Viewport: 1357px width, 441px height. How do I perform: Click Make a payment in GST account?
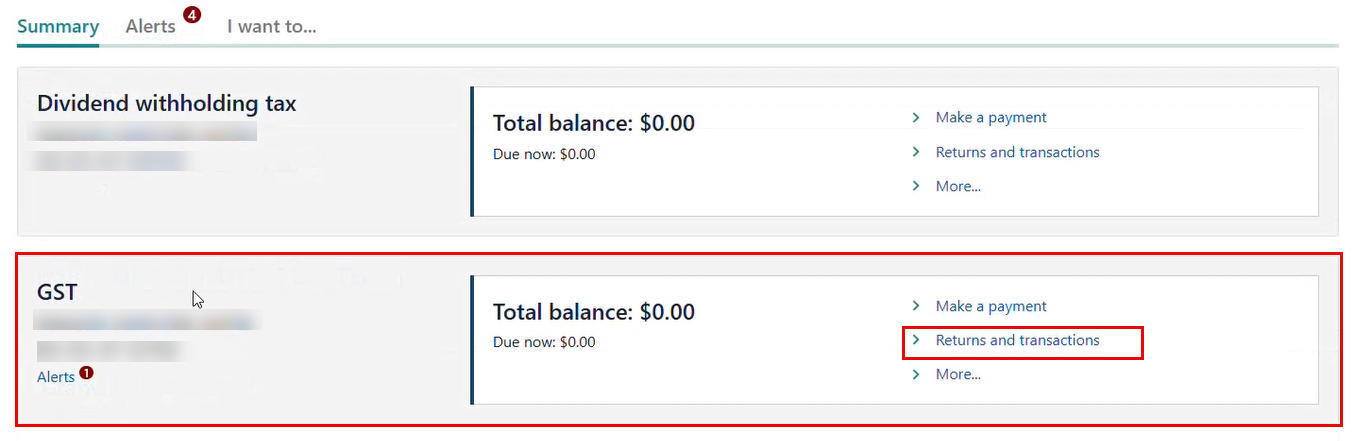pyautogui.click(x=990, y=306)
